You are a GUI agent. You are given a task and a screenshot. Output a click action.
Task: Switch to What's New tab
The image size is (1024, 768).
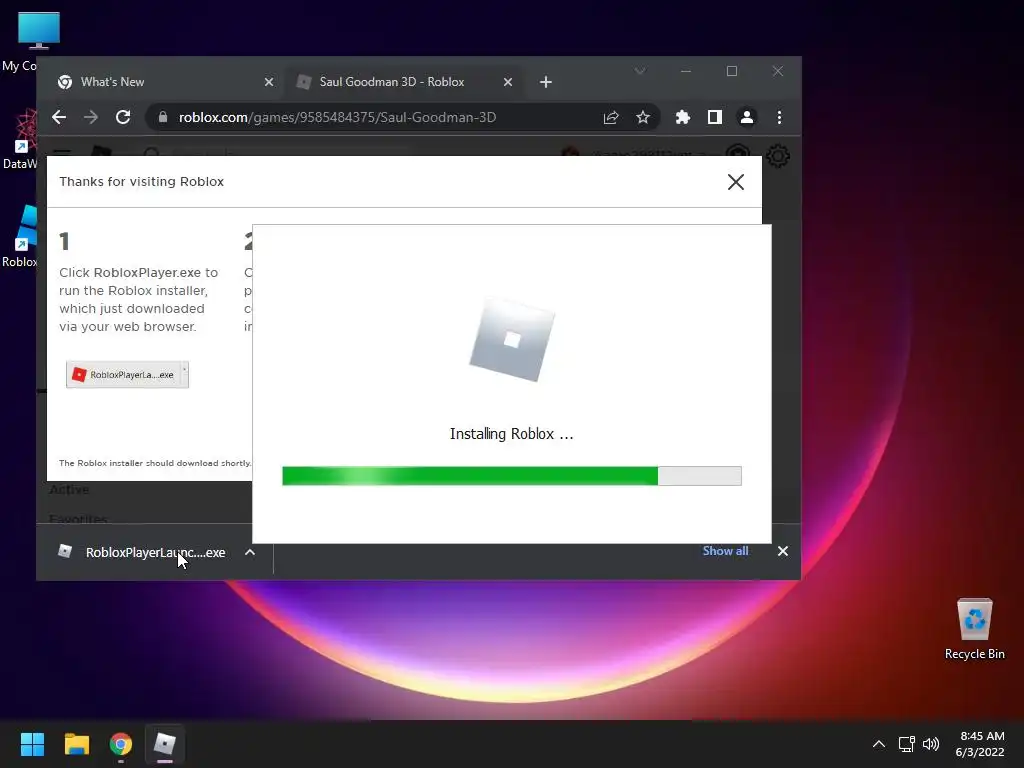pos(165,82)
